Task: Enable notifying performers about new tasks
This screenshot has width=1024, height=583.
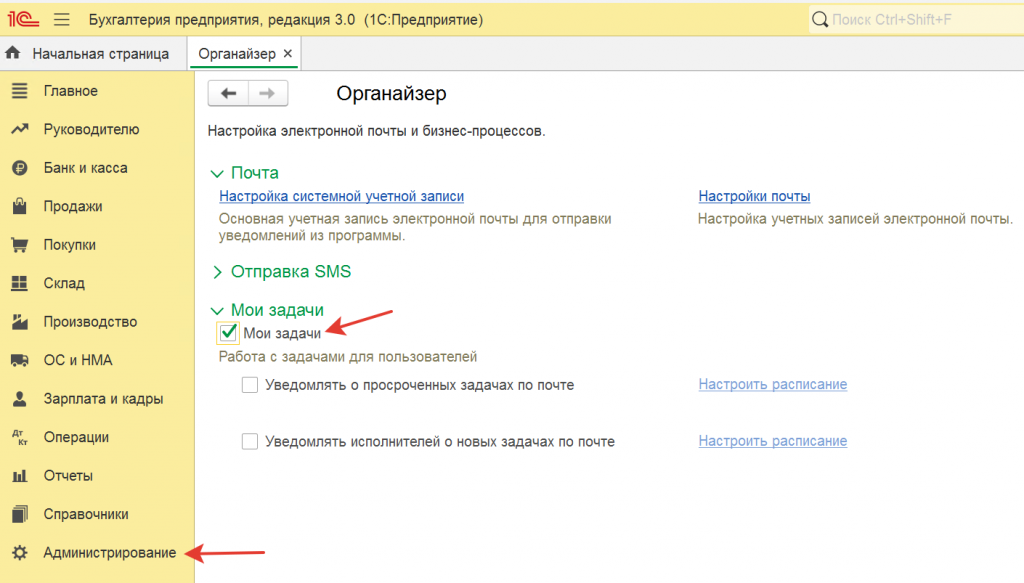Action: click(249, 442)
